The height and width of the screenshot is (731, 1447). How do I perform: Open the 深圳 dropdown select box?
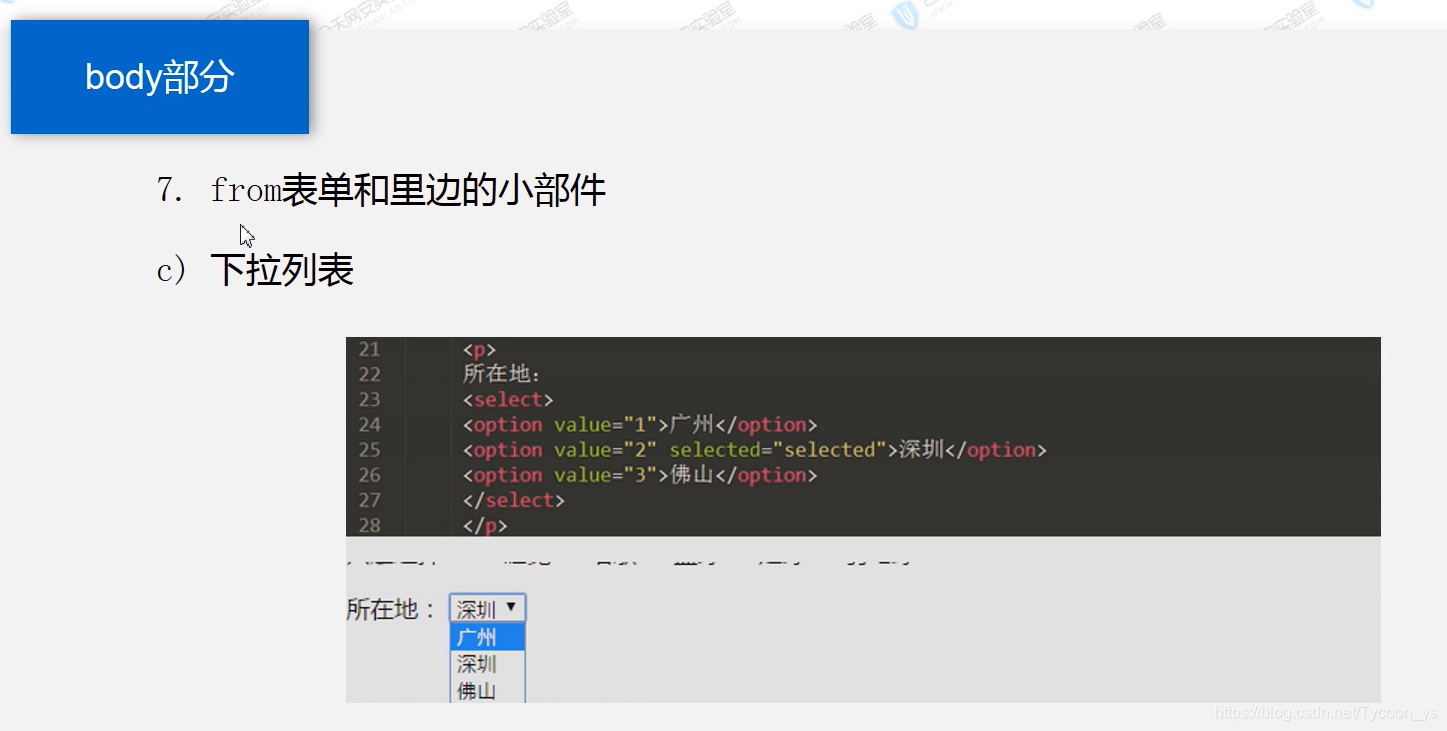click(487, 608)
